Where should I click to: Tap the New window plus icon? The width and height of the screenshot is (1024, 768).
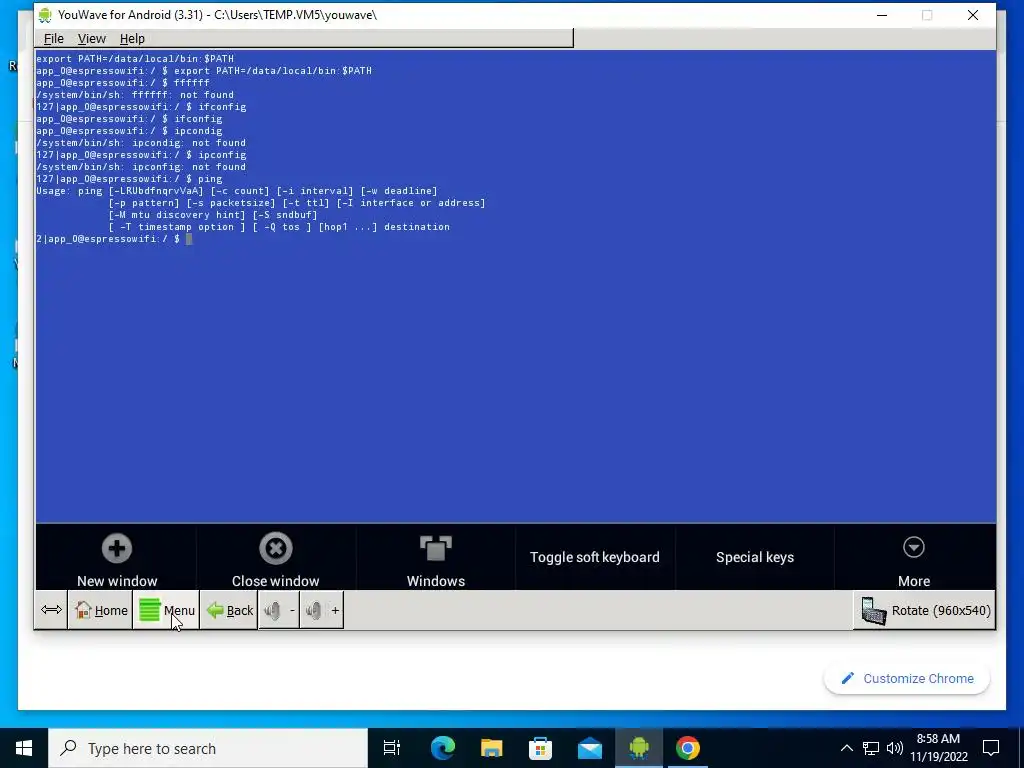(x=117, y=549)
